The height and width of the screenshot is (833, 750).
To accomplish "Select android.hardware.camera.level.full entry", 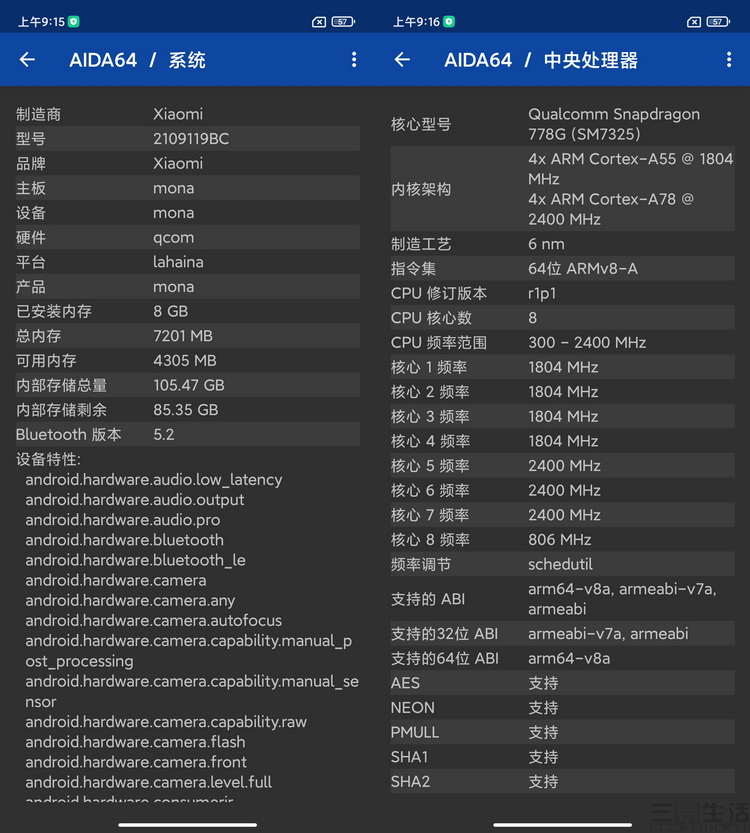I will pyautogui.click(x=149, y=783).
